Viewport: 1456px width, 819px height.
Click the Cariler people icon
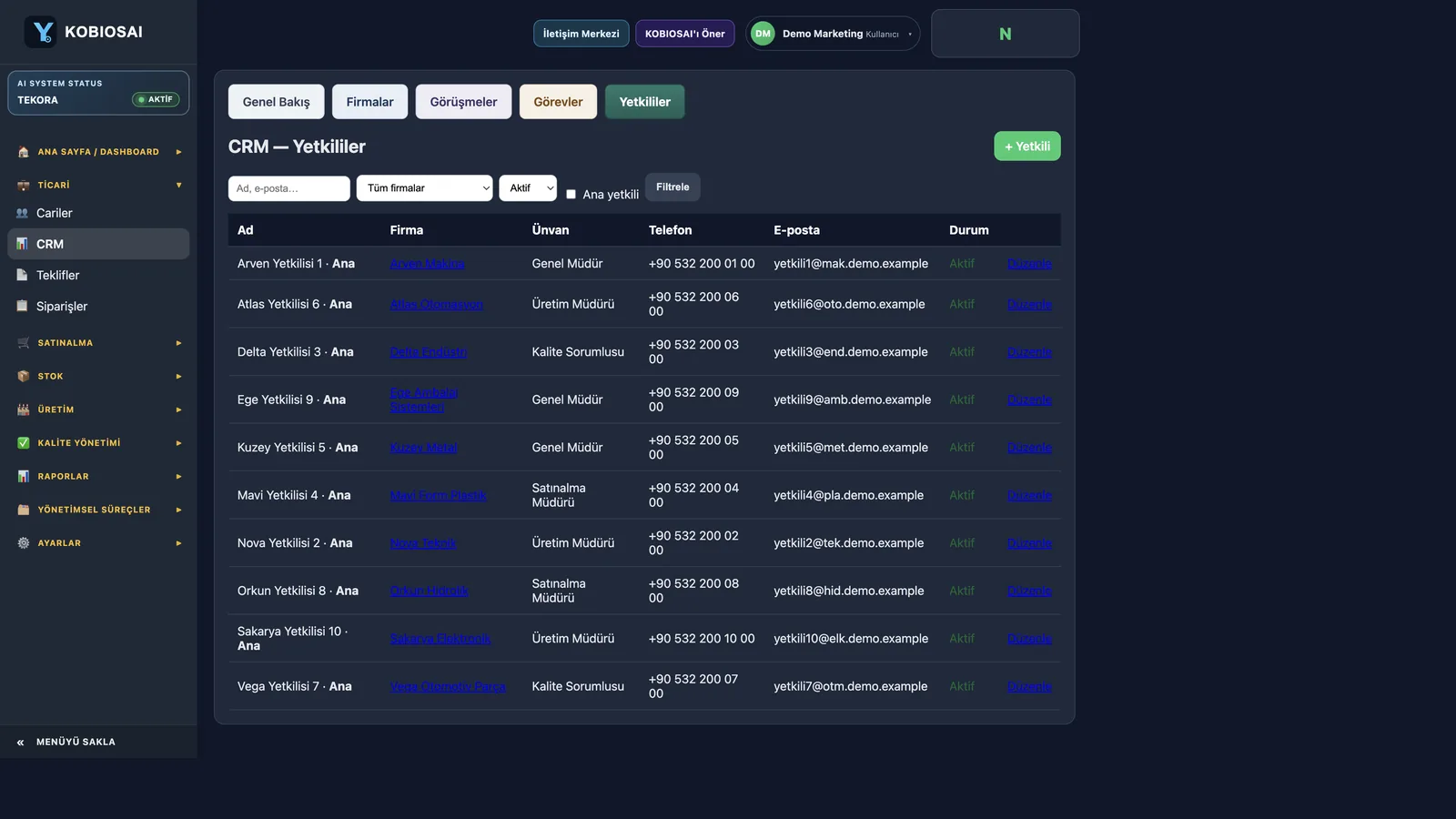23,213
